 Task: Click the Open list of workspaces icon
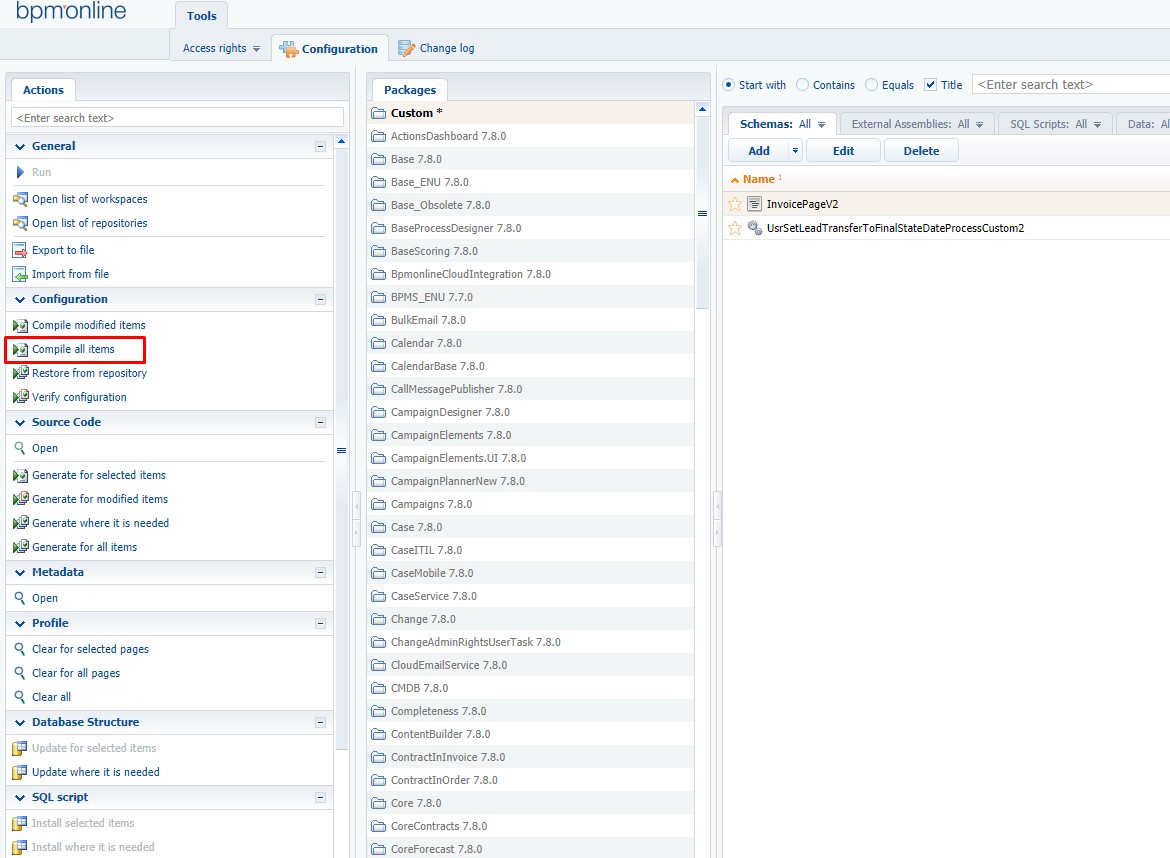click(x=20, y=199)
